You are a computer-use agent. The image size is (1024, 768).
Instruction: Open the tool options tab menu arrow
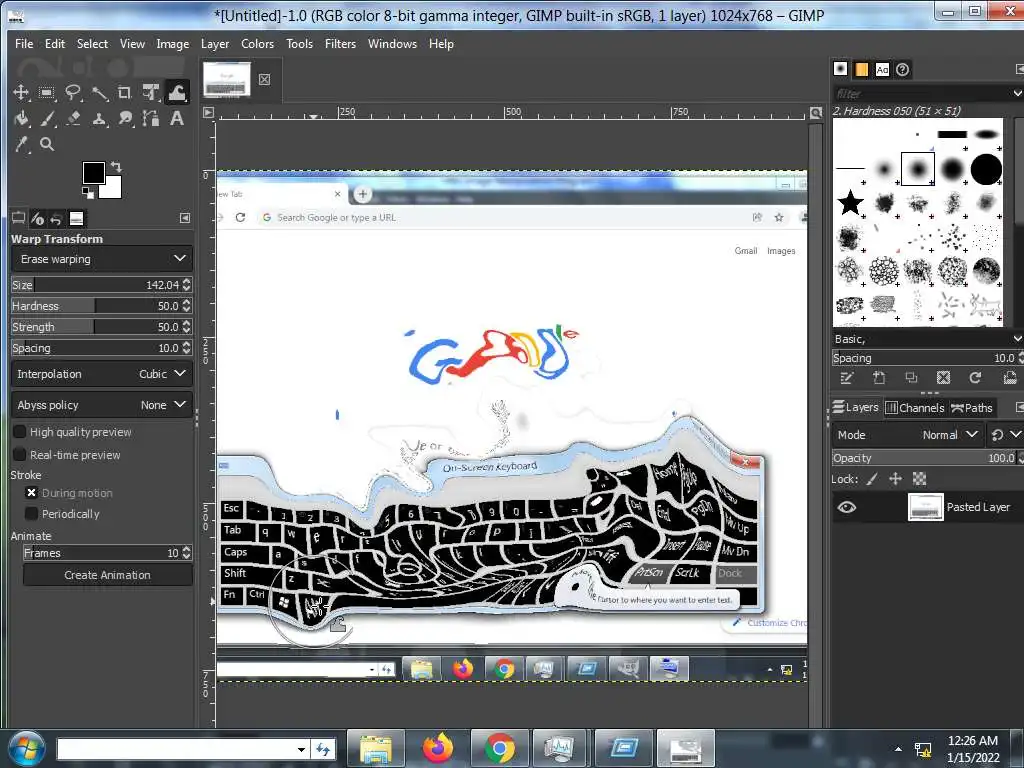click(x=185, y=218)
